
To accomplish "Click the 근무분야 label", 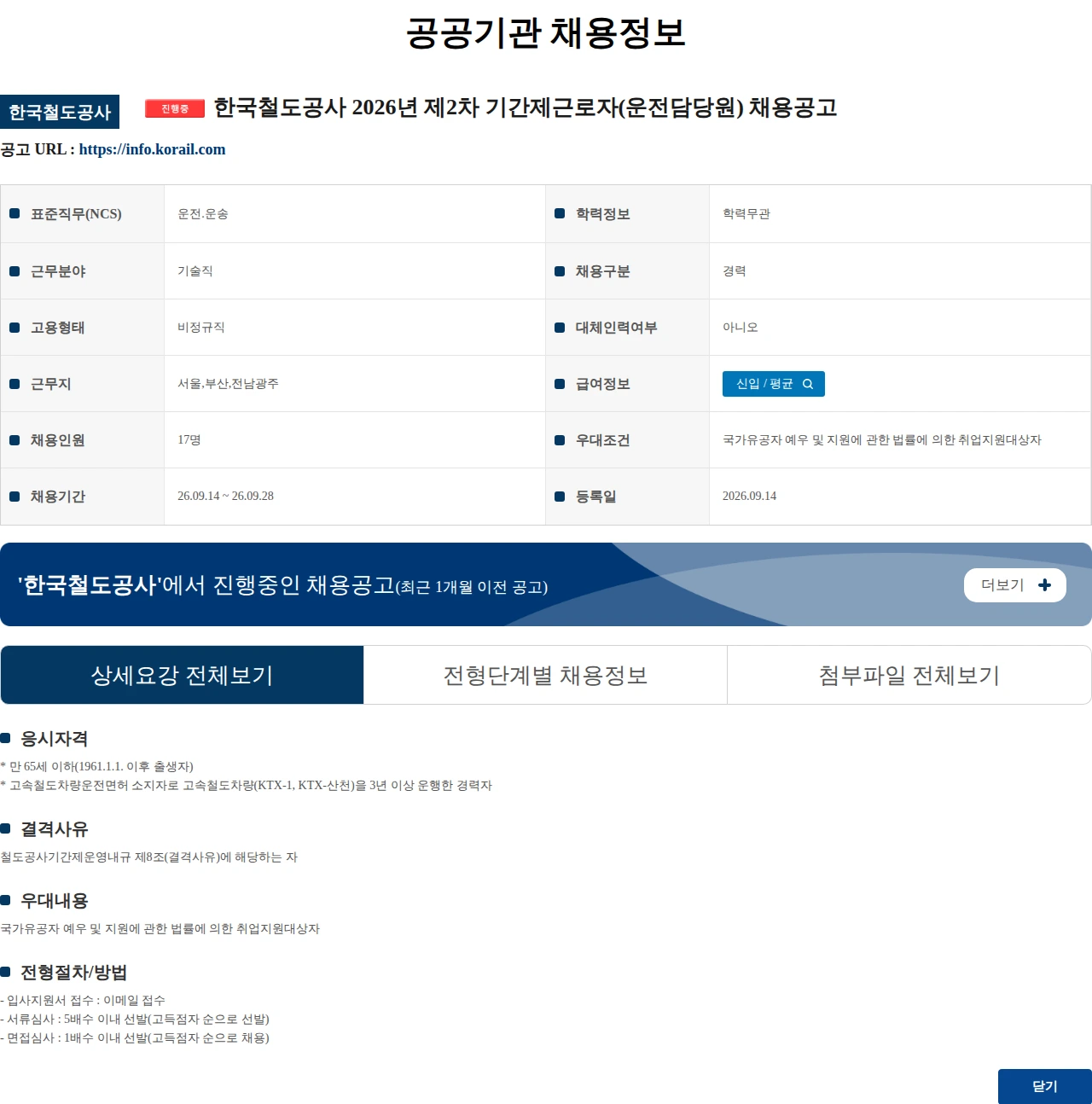I will pos(58,271).
